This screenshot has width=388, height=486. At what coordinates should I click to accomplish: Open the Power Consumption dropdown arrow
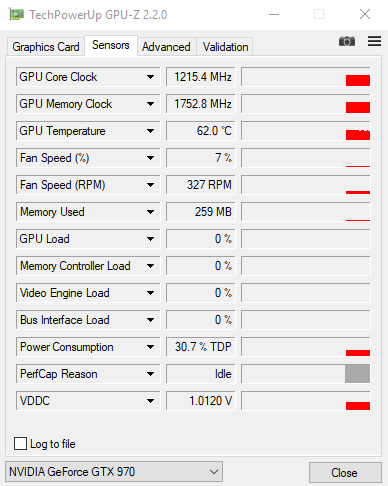[150, 347]
